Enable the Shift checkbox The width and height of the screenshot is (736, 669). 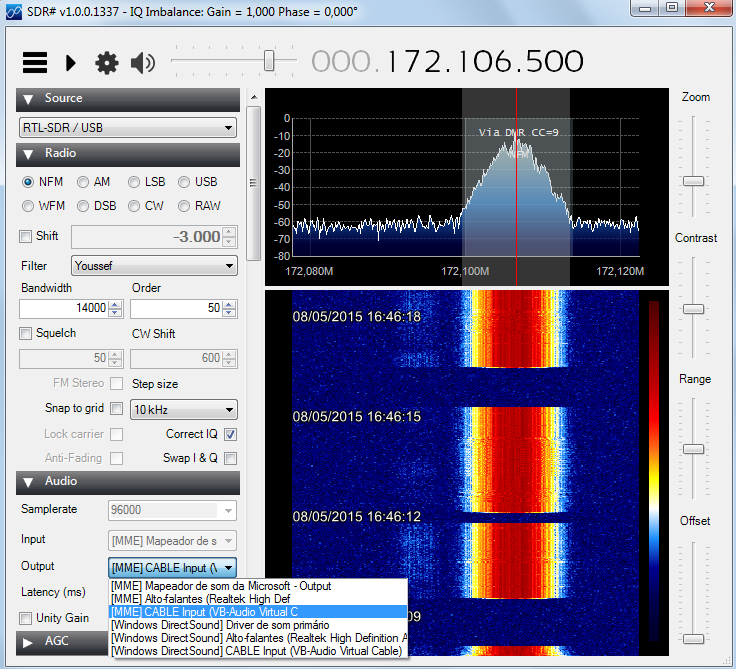pyautogui.click(x=25, y=236)
